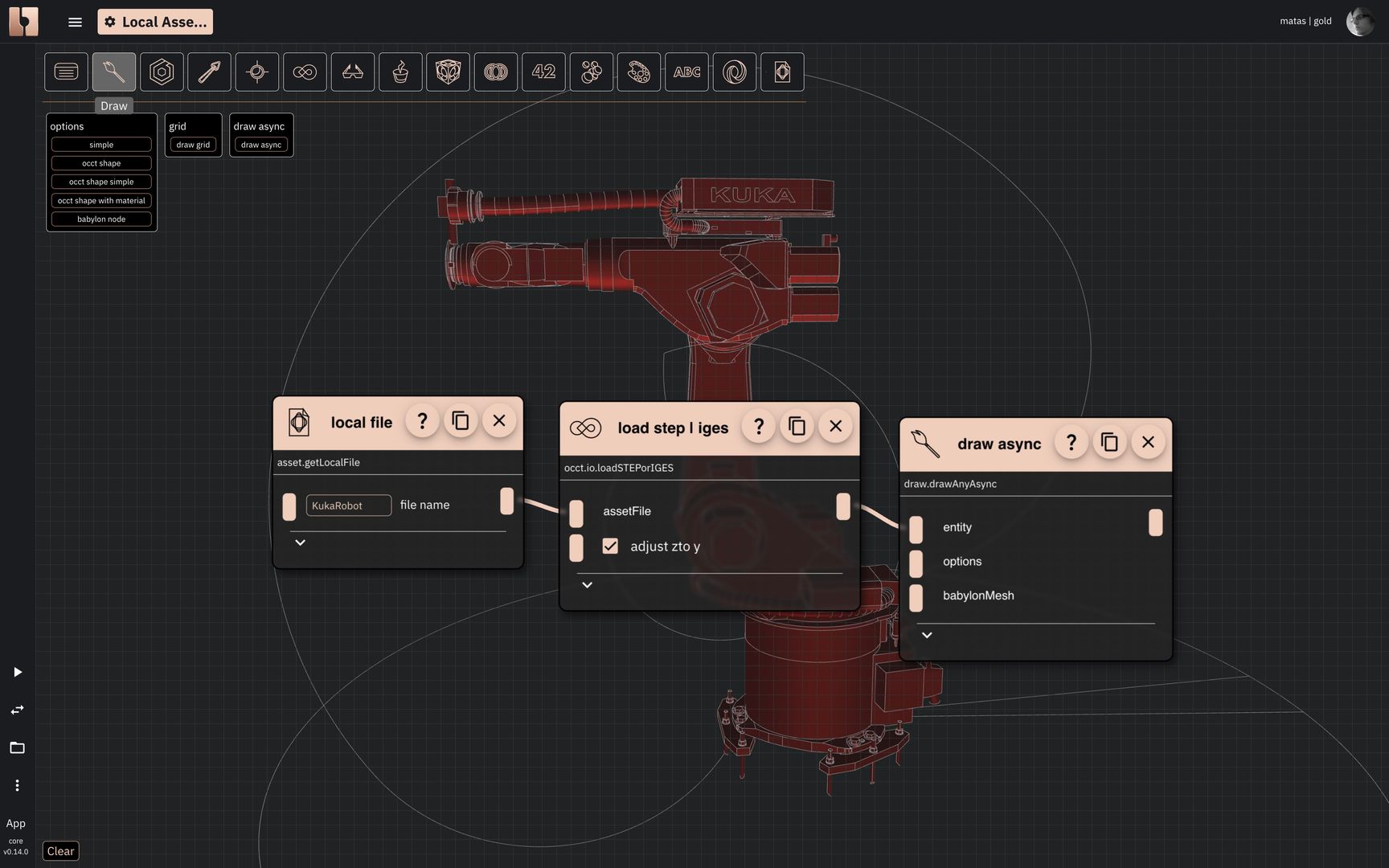Run the script with the play button
Viewport: 1389px width, 868px height.
[17, 672]
